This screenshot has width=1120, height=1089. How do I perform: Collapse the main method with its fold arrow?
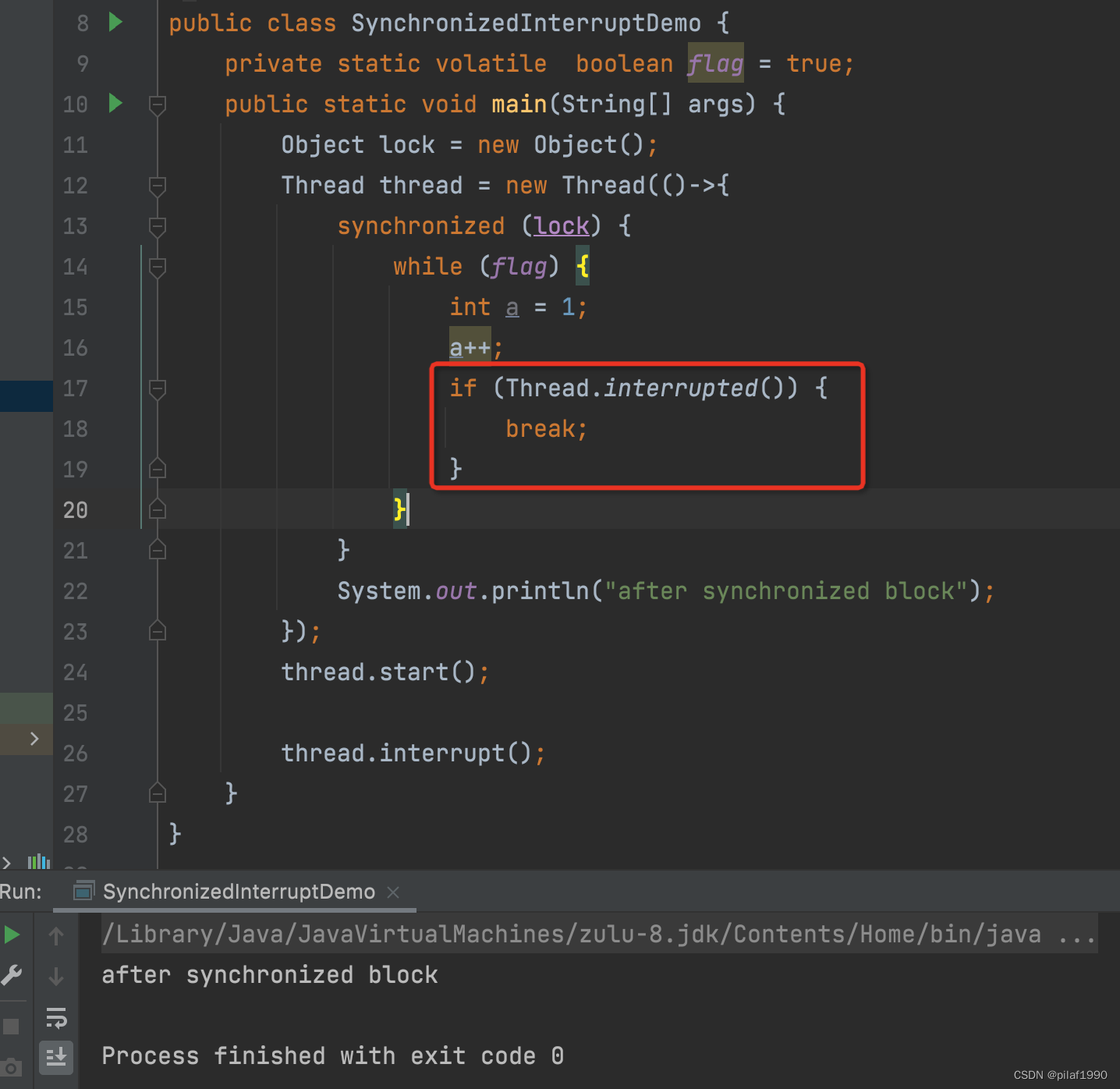(157, 104)
